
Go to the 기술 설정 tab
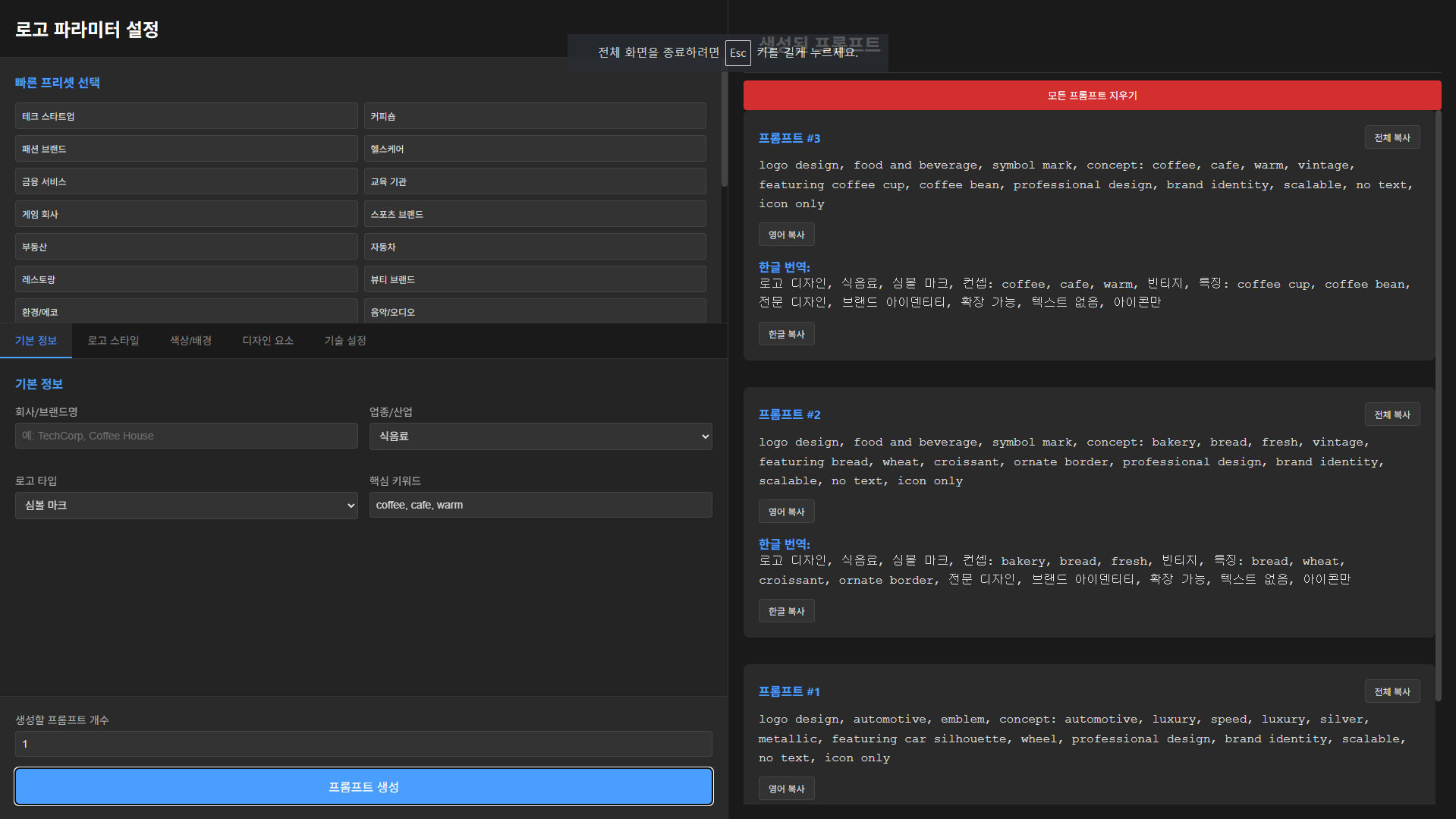pos(345,341)
